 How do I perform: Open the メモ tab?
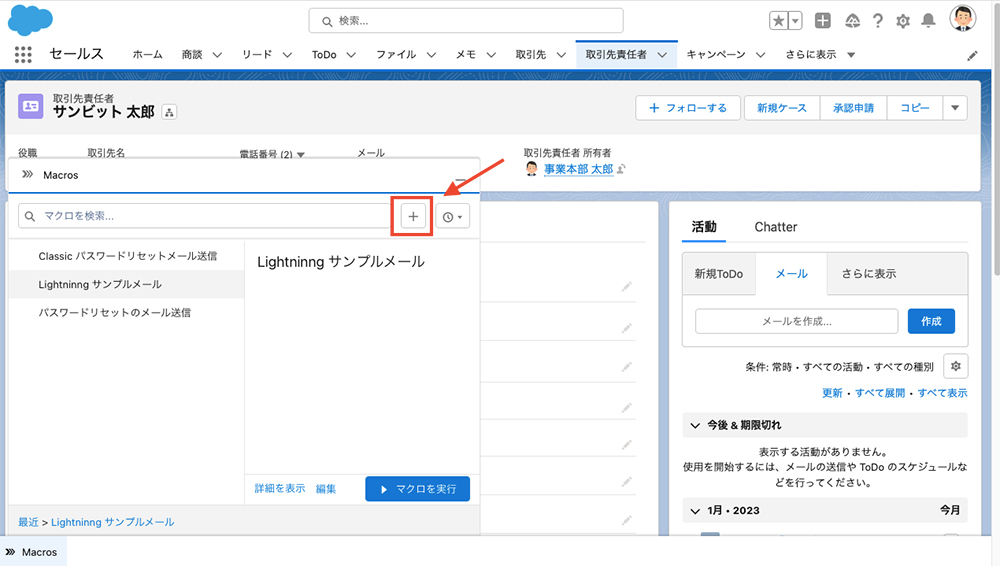(466, 55)
